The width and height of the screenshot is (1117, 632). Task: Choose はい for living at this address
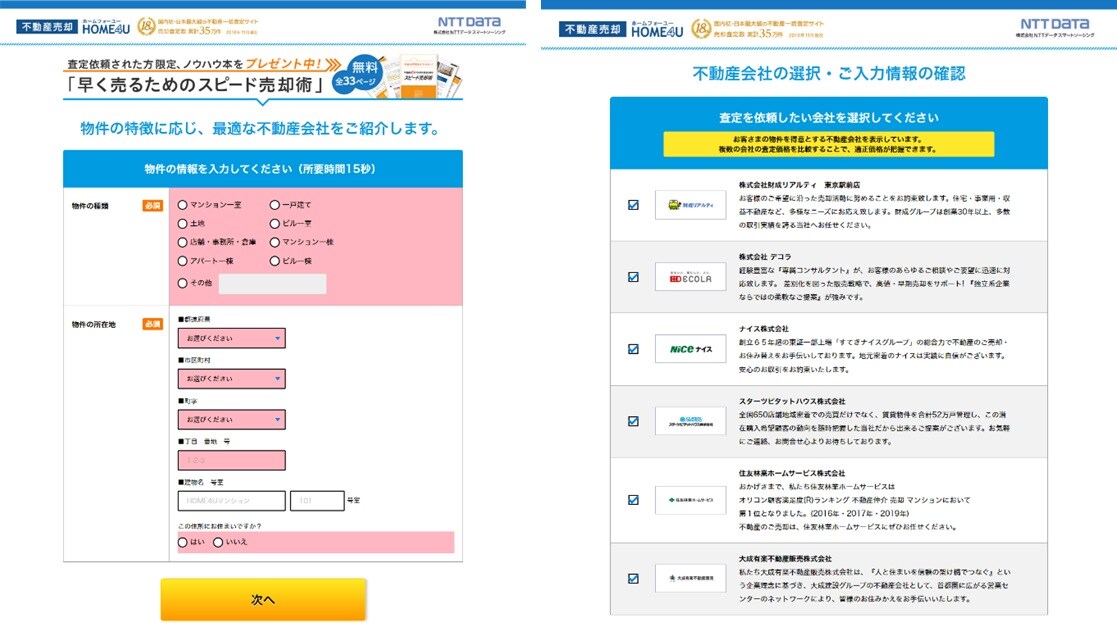(183, 542)
